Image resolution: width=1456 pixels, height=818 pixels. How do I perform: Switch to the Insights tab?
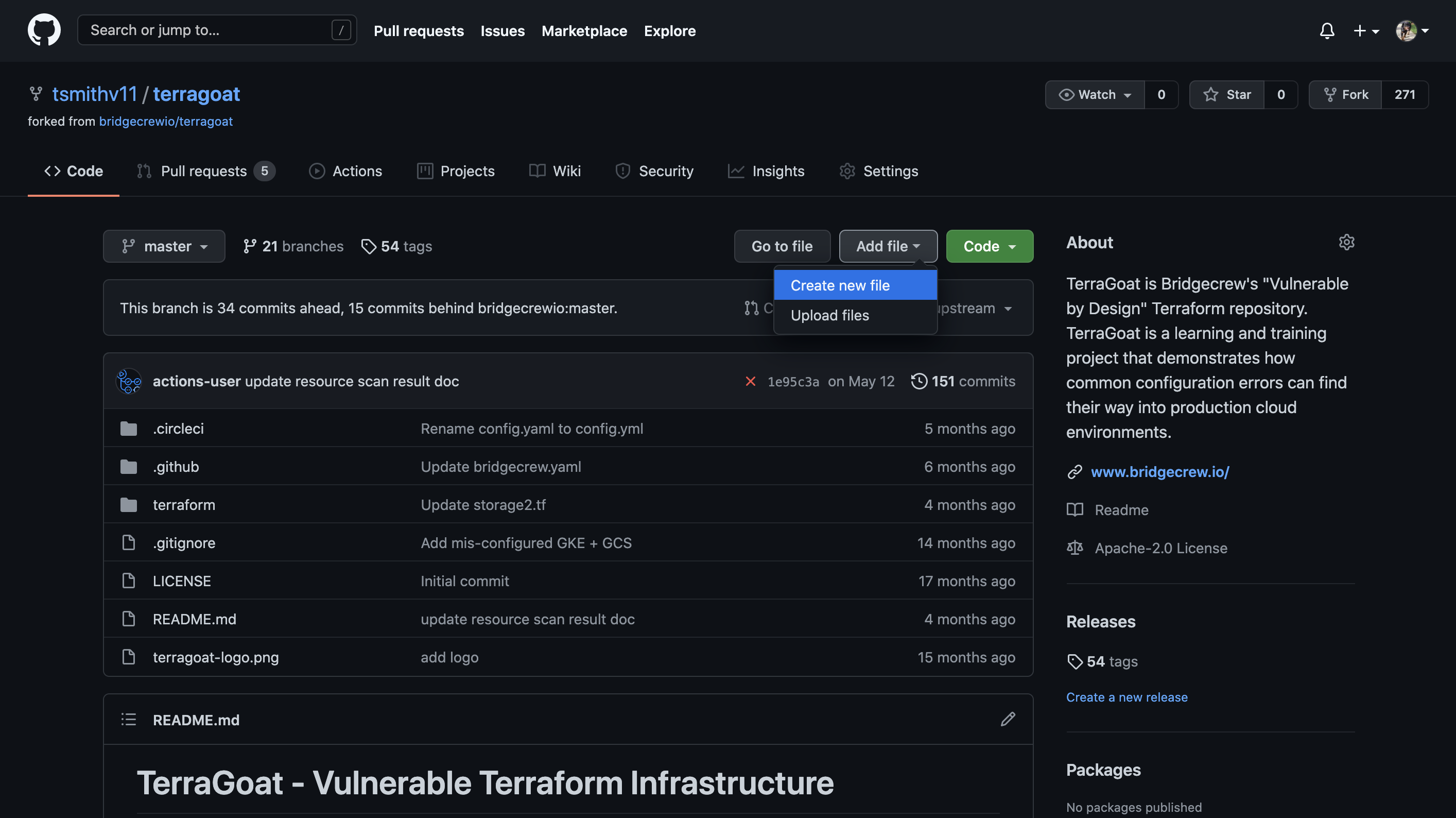(766, 171)
